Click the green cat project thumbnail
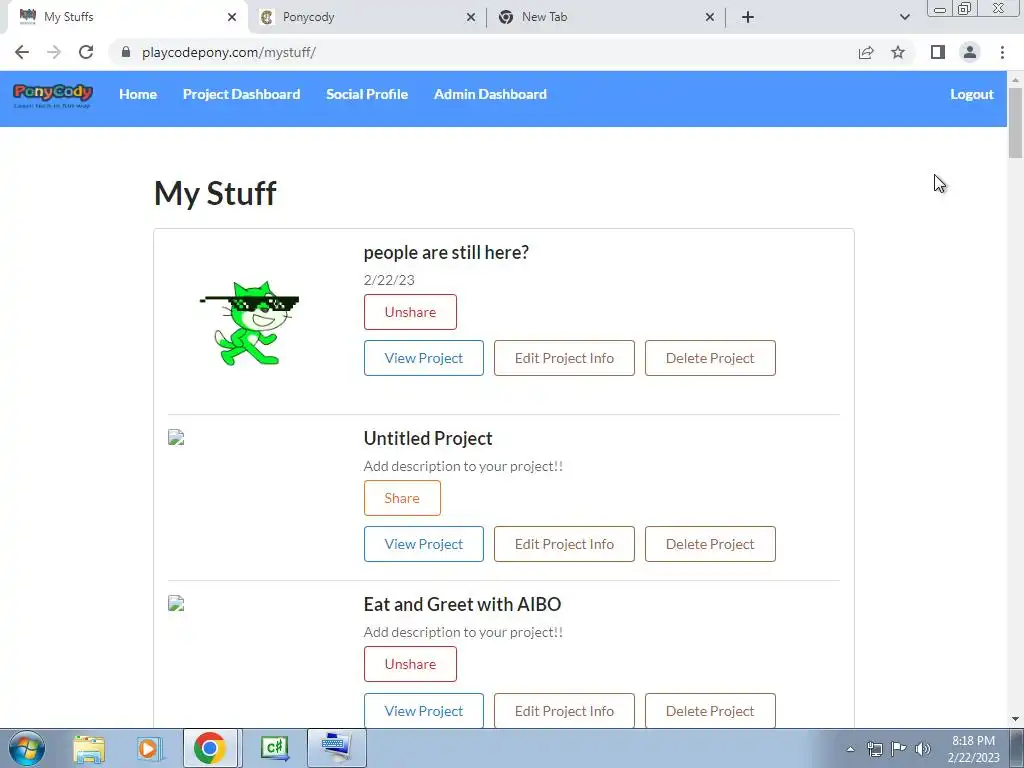Viewport: 1024px width, 768px height. (x=249, y=323)
